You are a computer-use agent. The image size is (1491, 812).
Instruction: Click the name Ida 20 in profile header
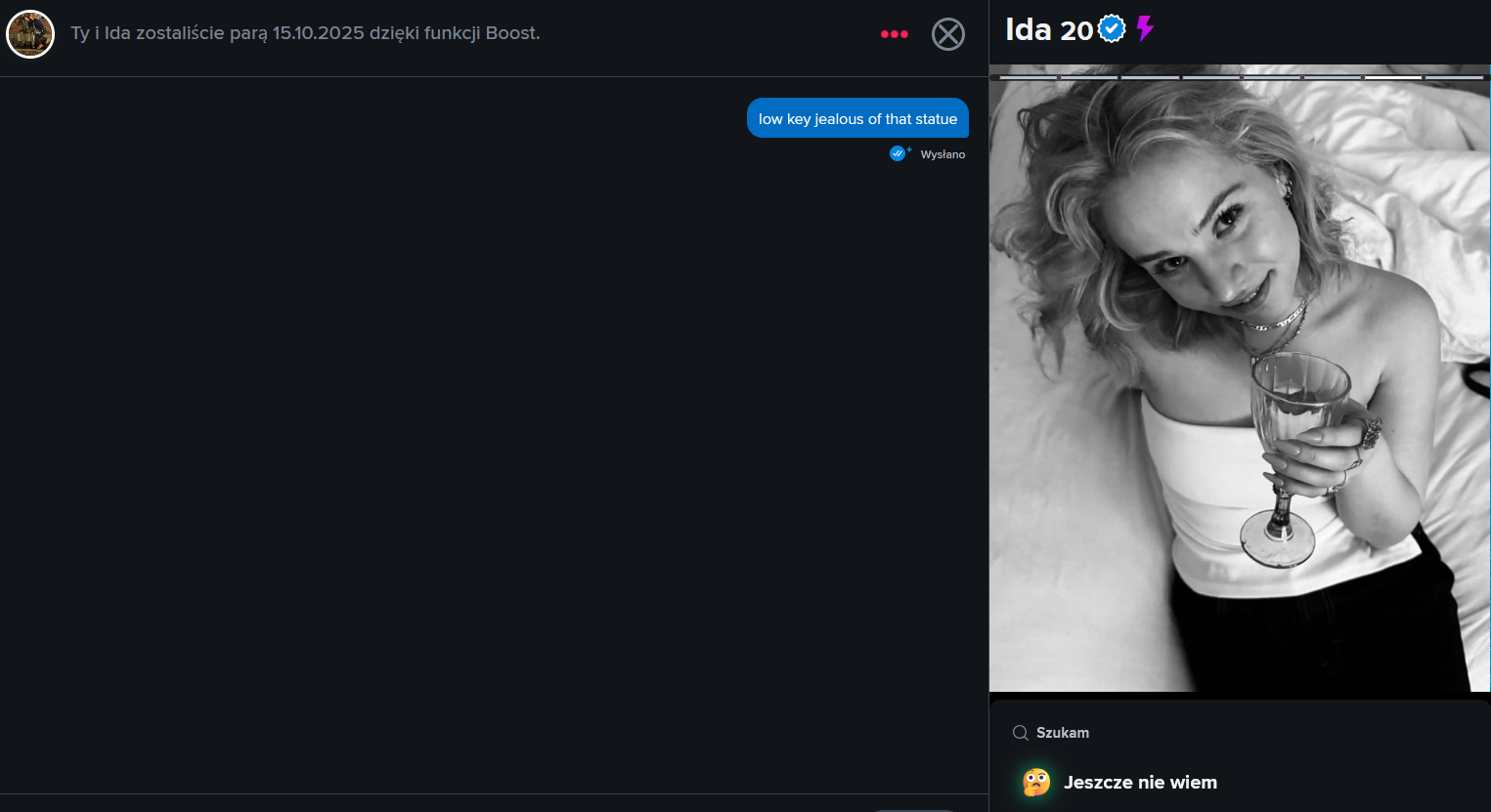pyautogui.click(x=1049, y=30)
